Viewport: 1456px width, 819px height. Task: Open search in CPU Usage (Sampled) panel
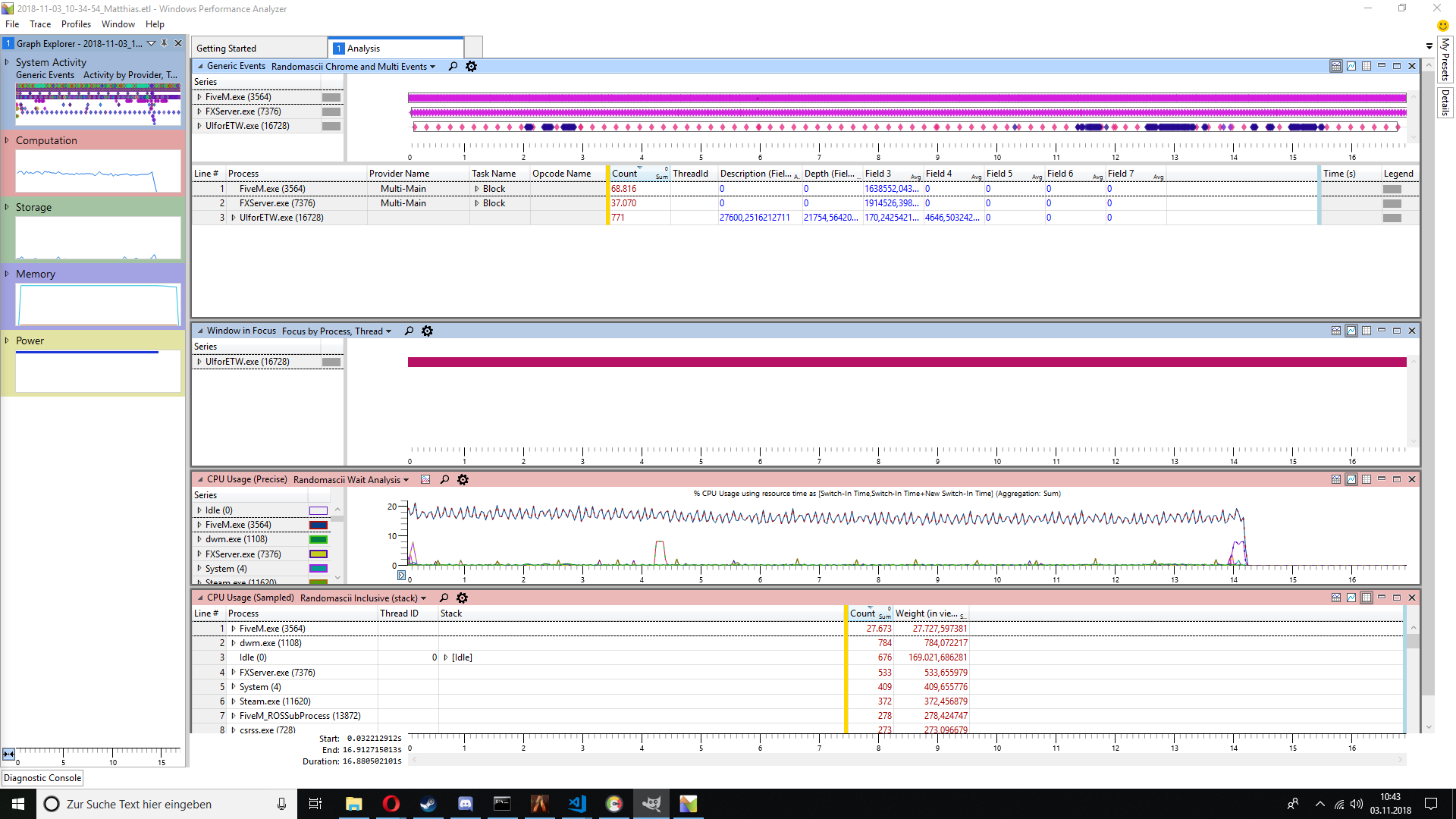(x=444, y=598)
